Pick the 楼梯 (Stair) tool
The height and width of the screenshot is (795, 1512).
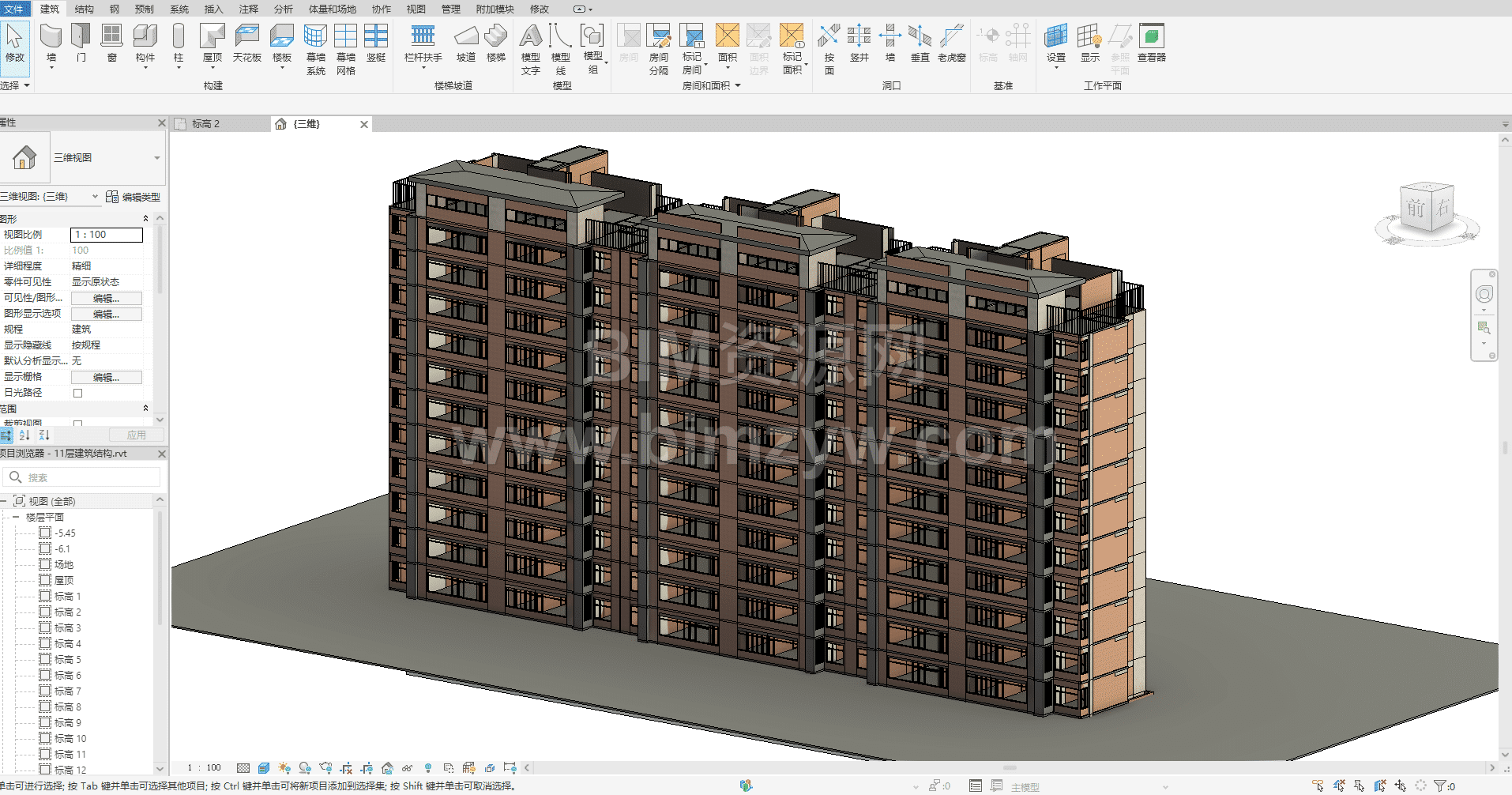pyautogui.click(x=496, y=43)
